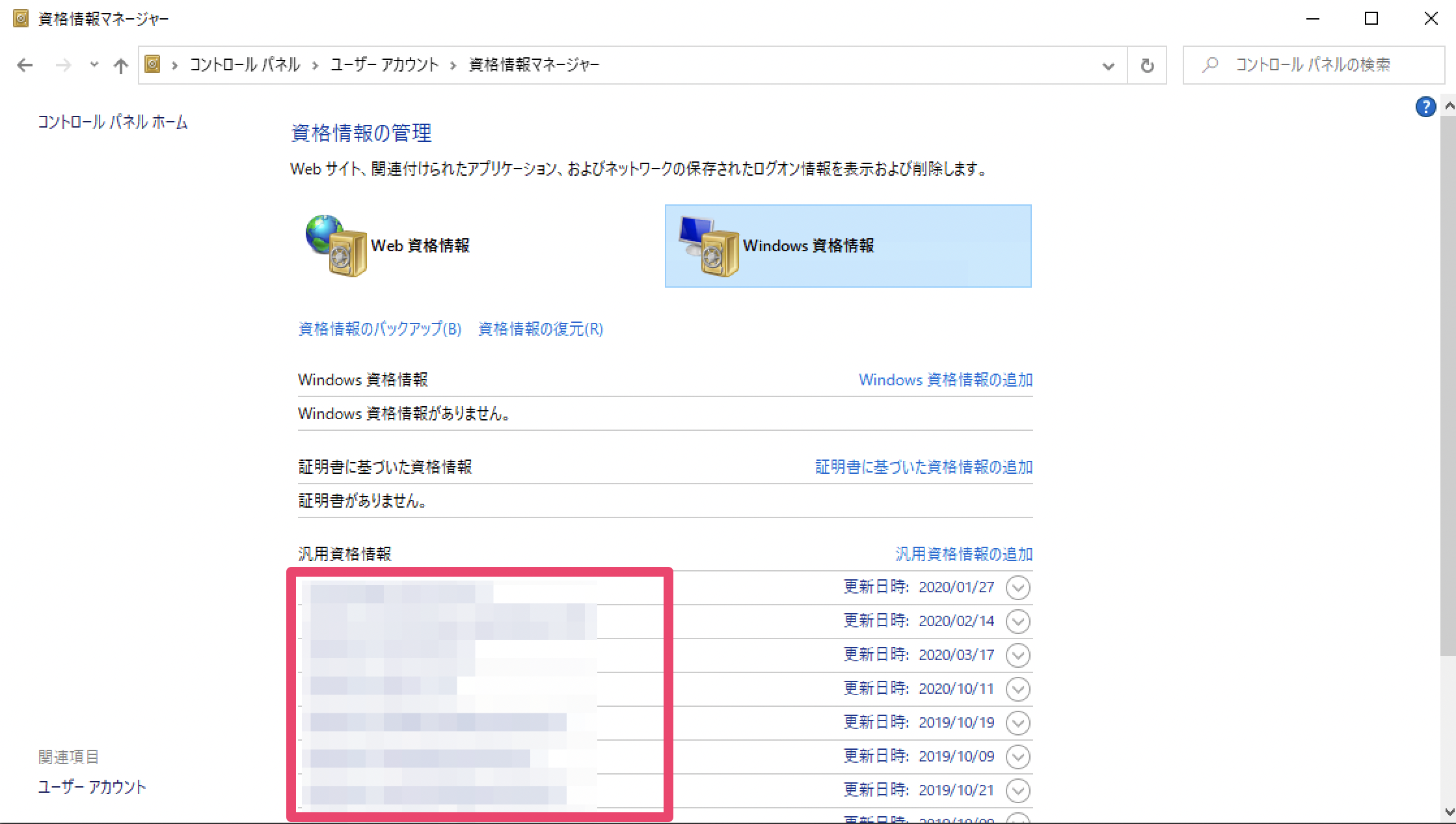This screenshot has width=1456, height=824.
Task: Expand the credential updated 2019/10/21
Action: point(1018,791)
